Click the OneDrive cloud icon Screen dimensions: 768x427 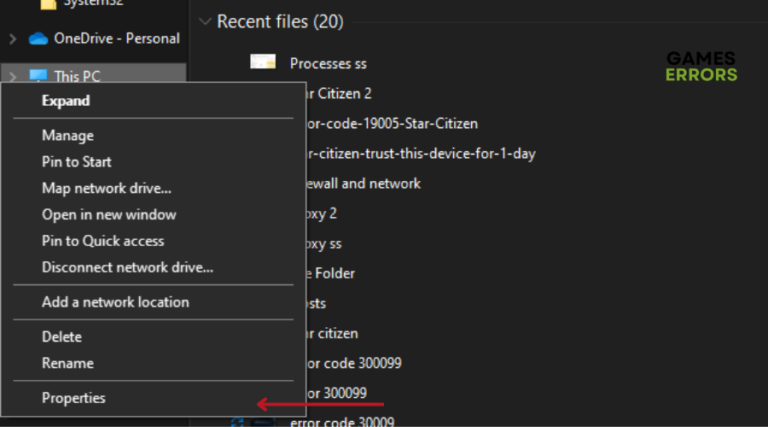38,39
